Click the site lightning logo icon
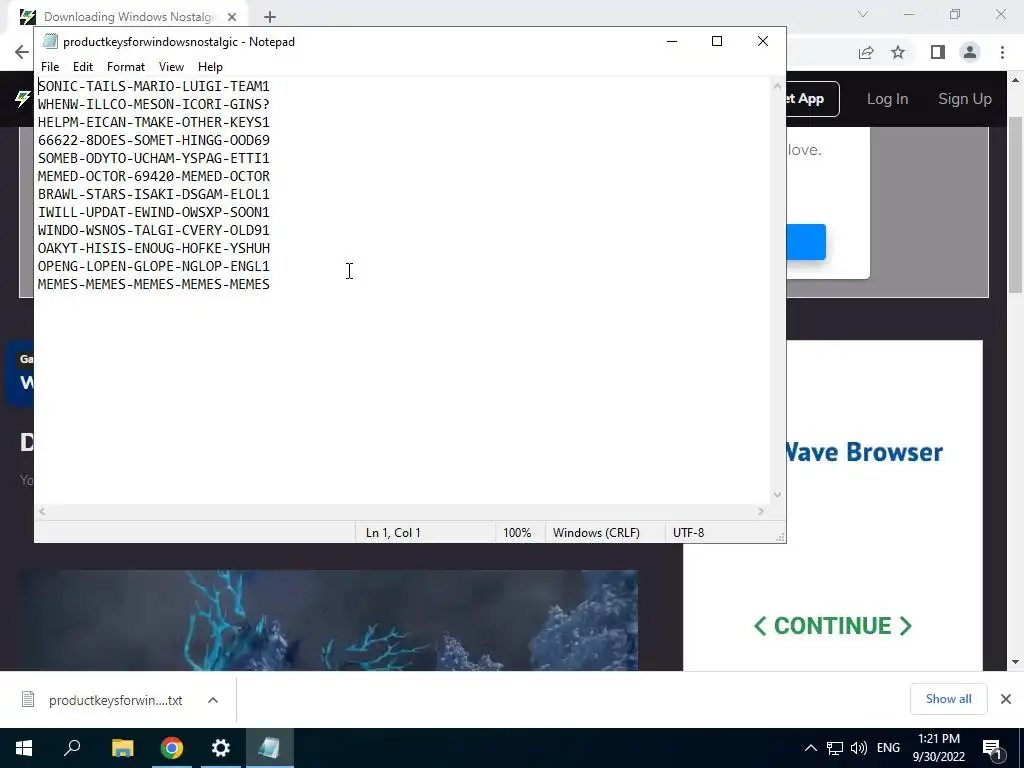 (x=23, y=99)
